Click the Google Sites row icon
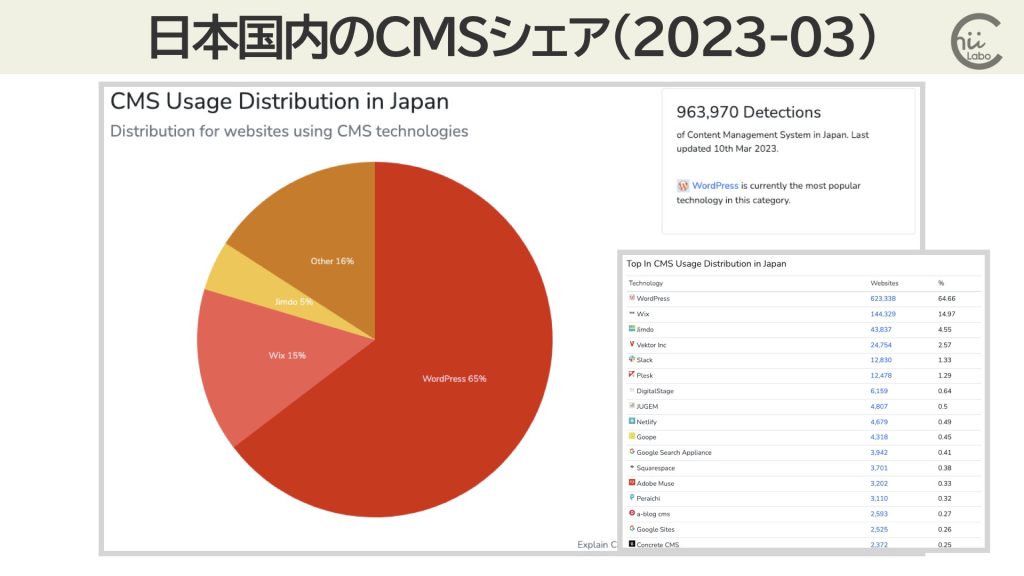Viewport: 1024px width, 576px height. pos(632,529)
